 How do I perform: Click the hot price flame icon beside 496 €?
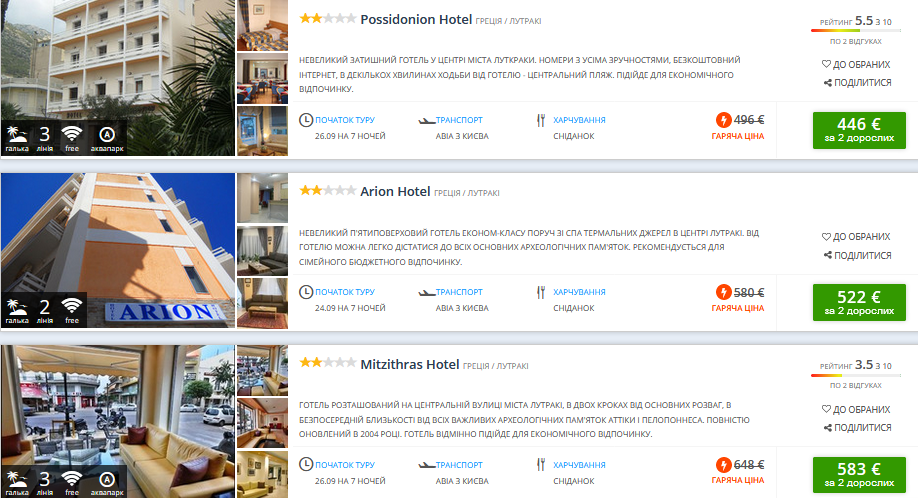(724, 120)
